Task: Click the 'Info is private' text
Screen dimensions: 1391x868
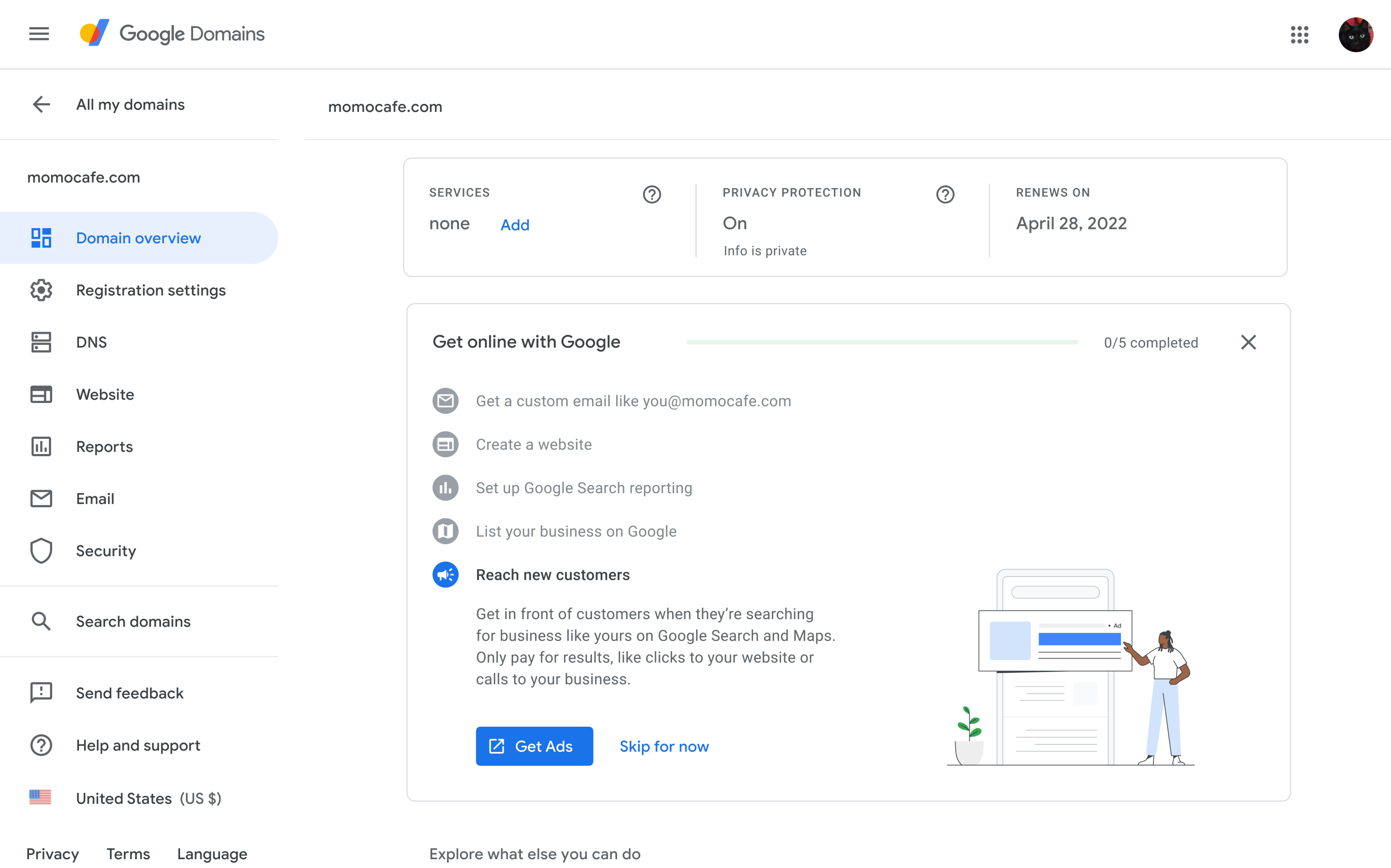Action: [x=765, y=251]
